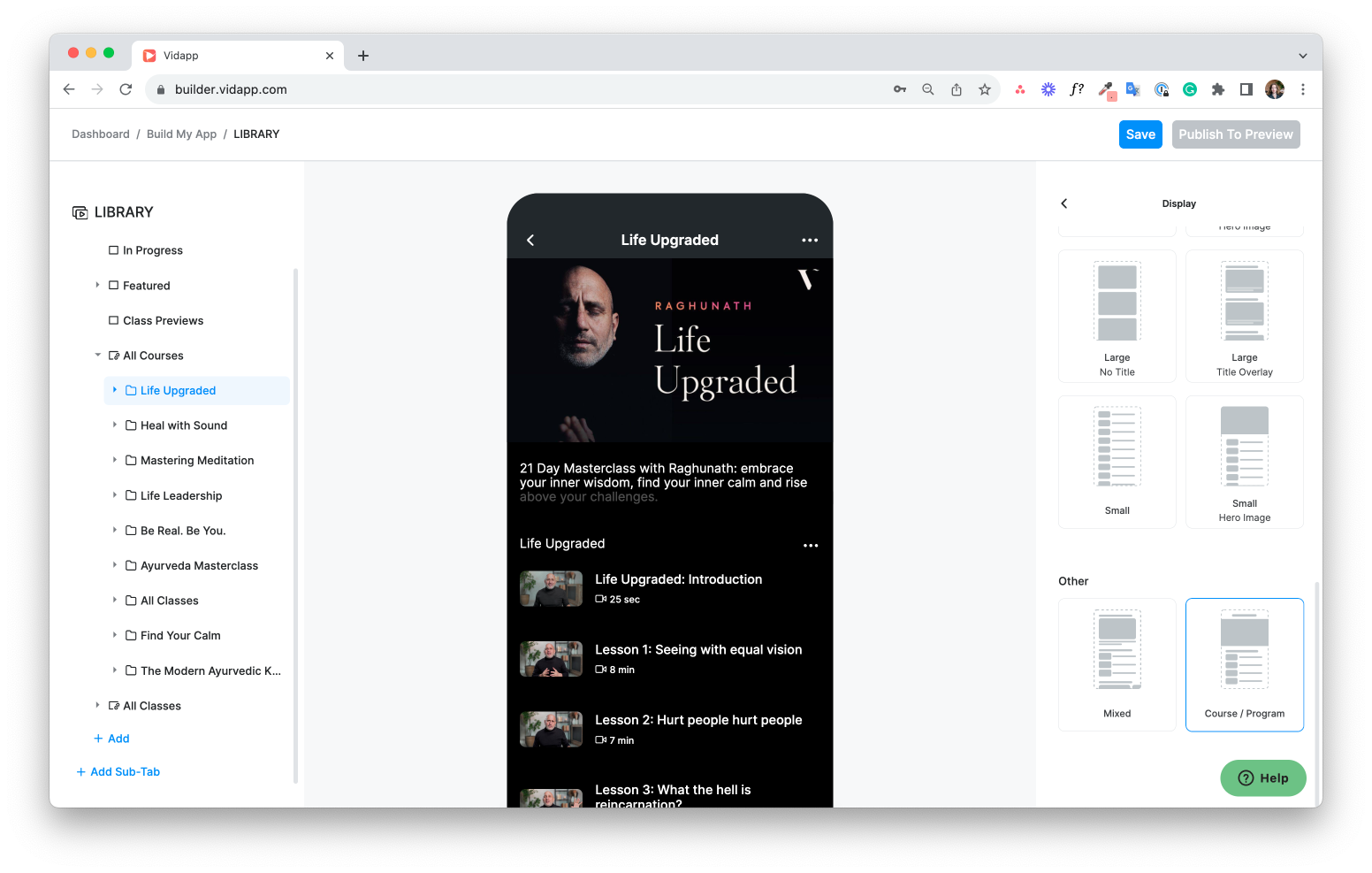Select the Mixed display option
The height and width of the screenshot is (873, 1372).
click(1117, 664)
